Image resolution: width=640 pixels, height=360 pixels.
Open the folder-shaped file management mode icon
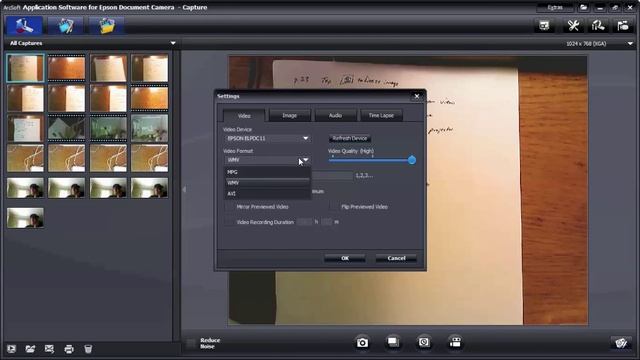pyautogui.click(x=106, y=26)
